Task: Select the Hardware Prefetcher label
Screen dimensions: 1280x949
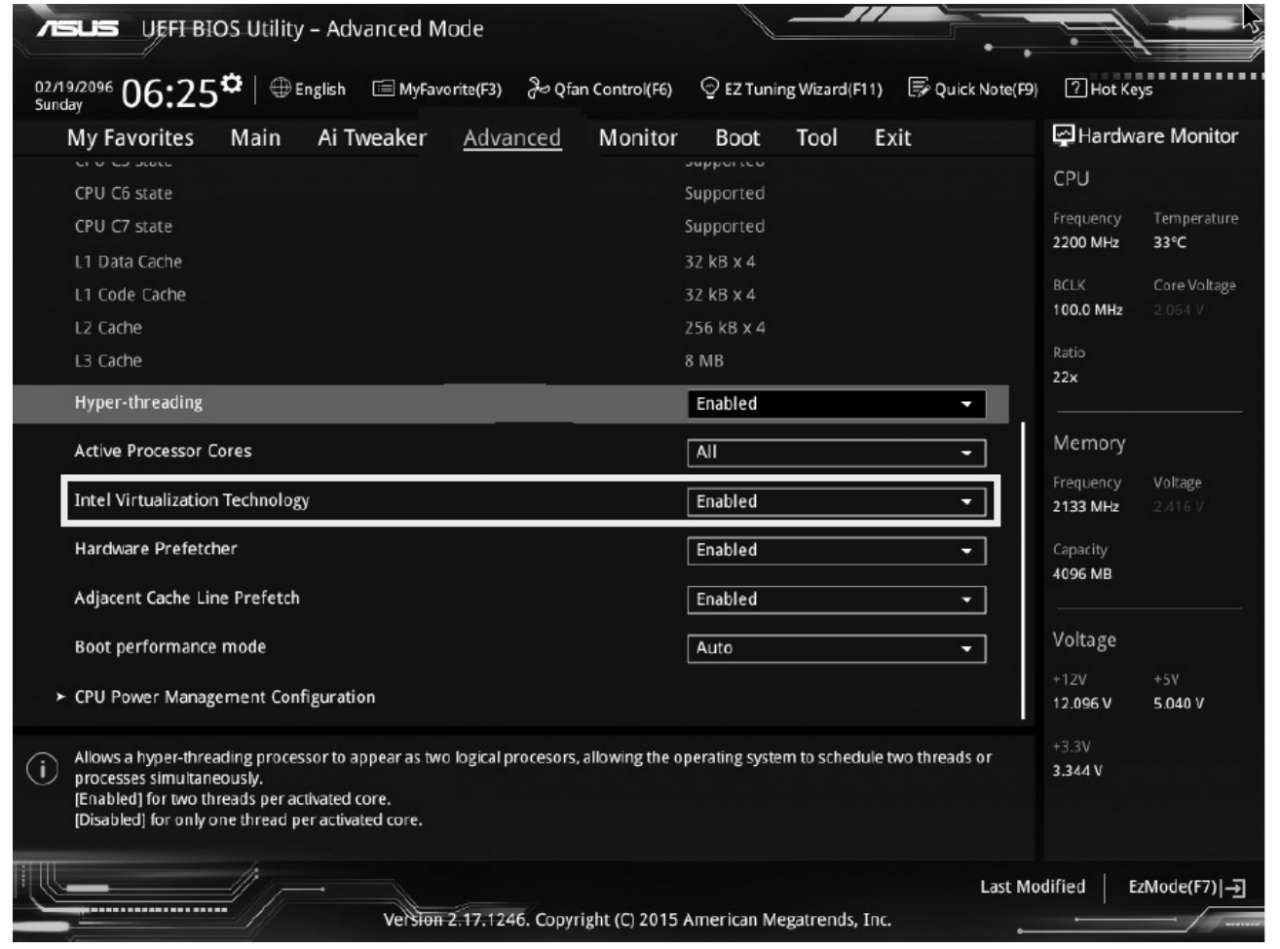Action: pos(156,549)
